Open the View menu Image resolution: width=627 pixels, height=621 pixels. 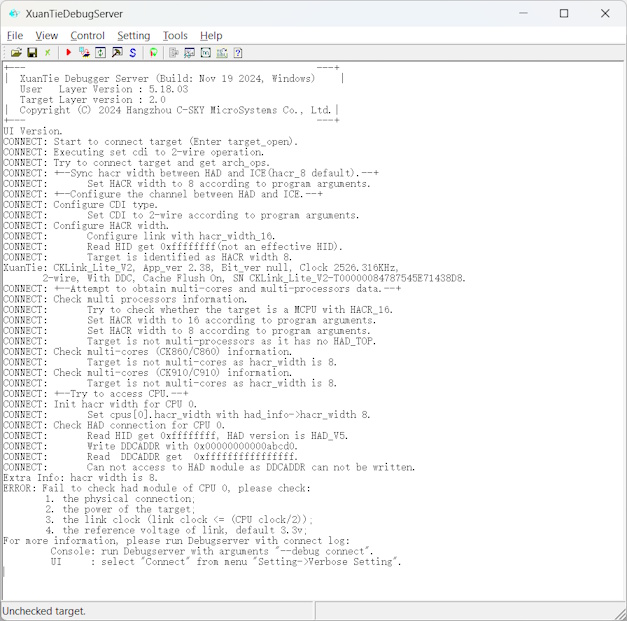47,35
